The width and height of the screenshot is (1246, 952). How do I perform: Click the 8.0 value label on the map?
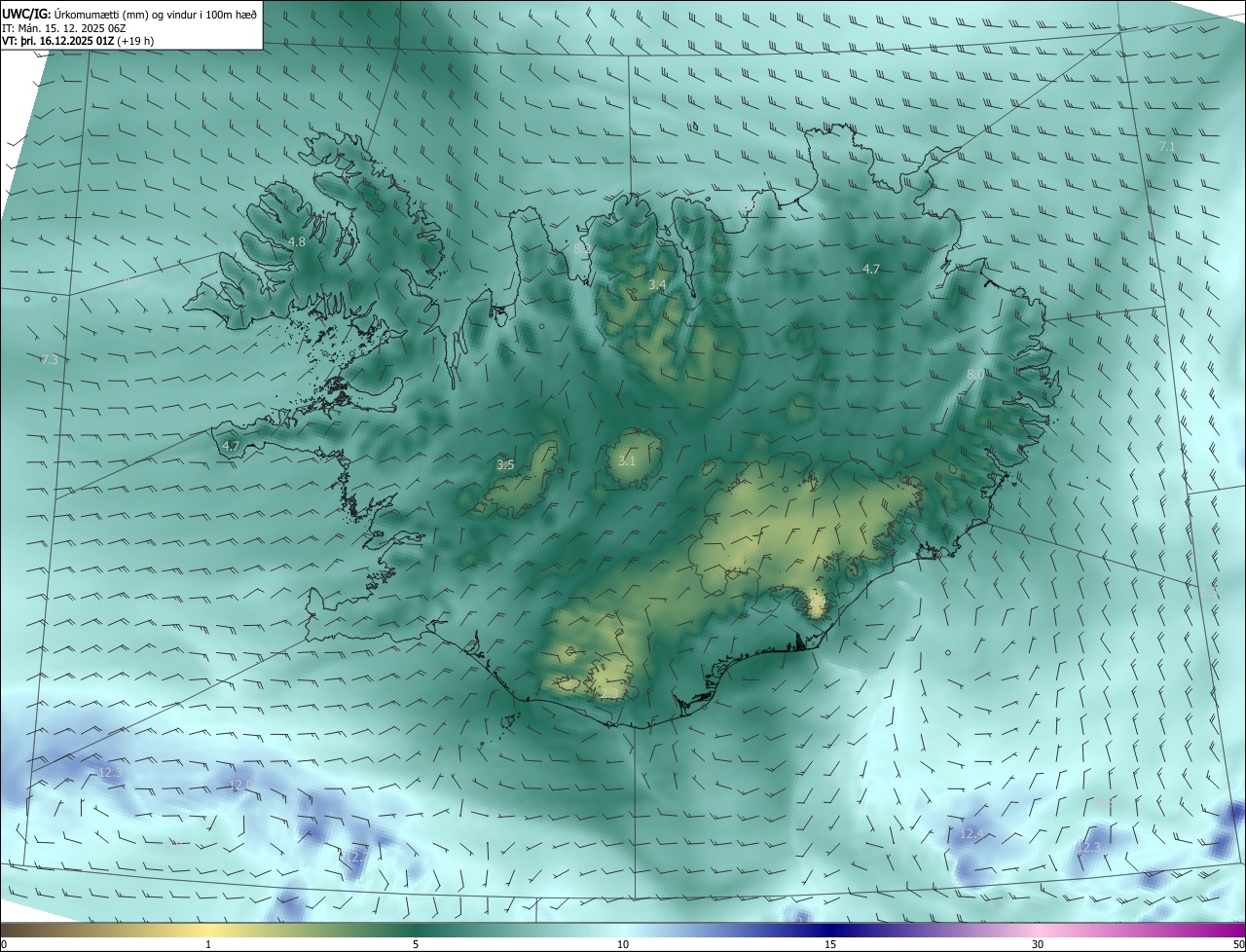tap(975, 374)
